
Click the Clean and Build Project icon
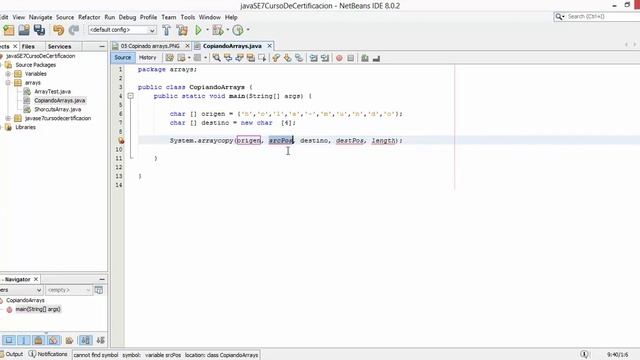coord(182,30)
